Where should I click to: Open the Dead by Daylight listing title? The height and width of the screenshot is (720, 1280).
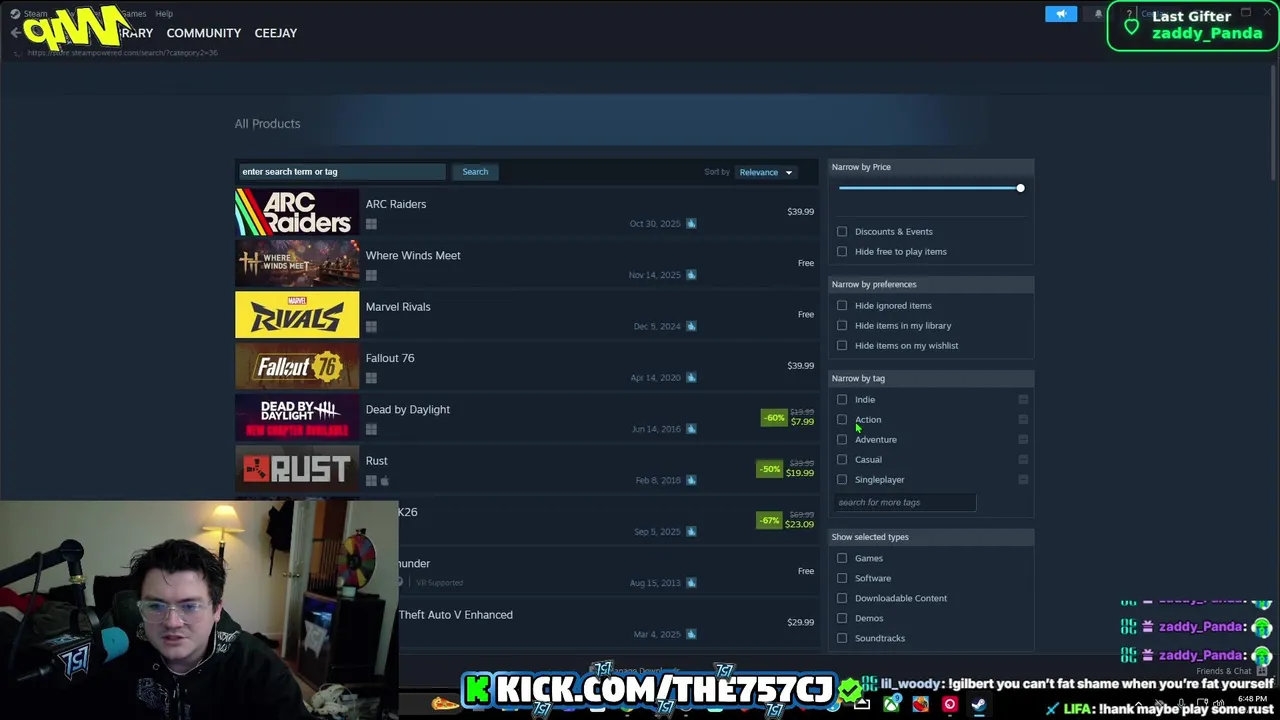pos(408,409)
